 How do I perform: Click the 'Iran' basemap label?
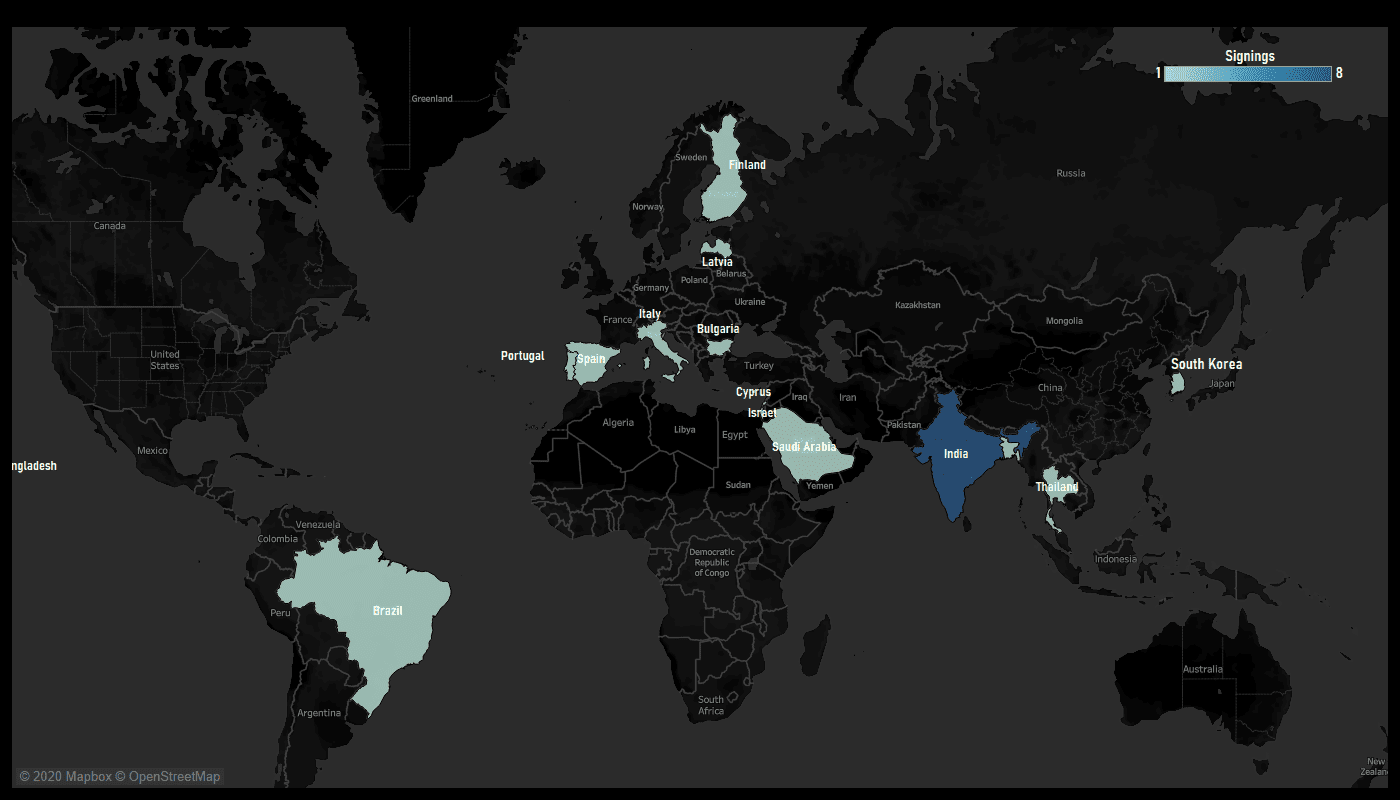(847, 397)
